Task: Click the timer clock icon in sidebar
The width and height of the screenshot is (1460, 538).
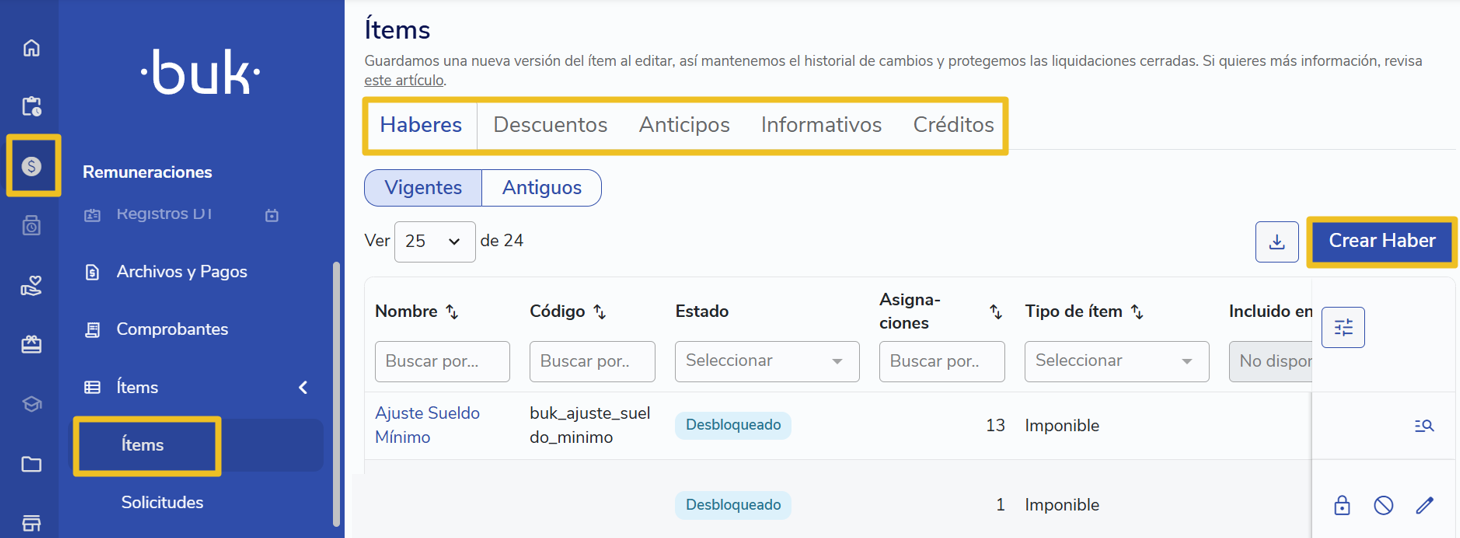Action: (x=31, y=226)
